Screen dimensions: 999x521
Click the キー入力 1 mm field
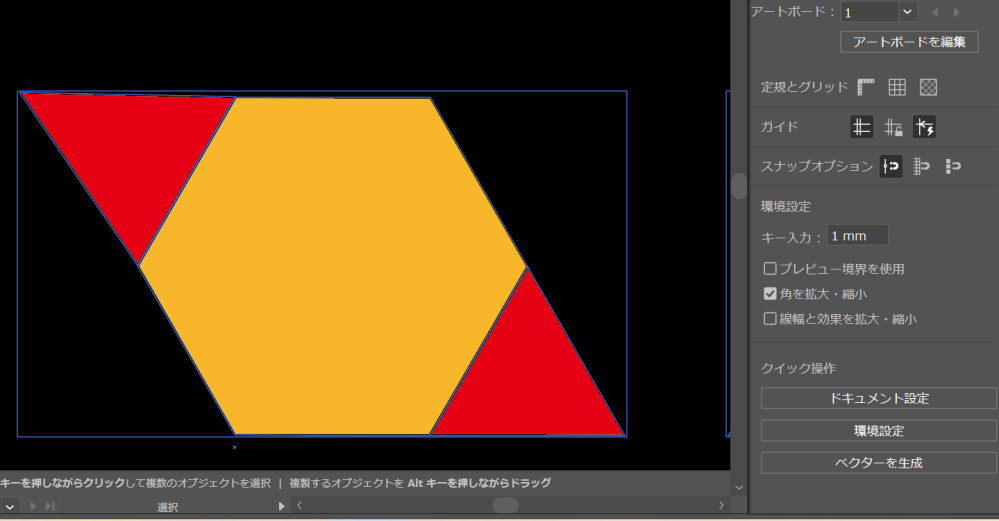tap(858, 236)
